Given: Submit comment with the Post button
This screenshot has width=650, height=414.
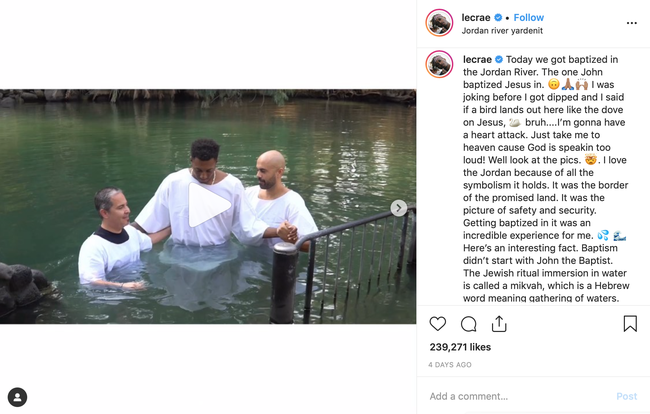Looking at the screenshot, I should tap(626, 396).
